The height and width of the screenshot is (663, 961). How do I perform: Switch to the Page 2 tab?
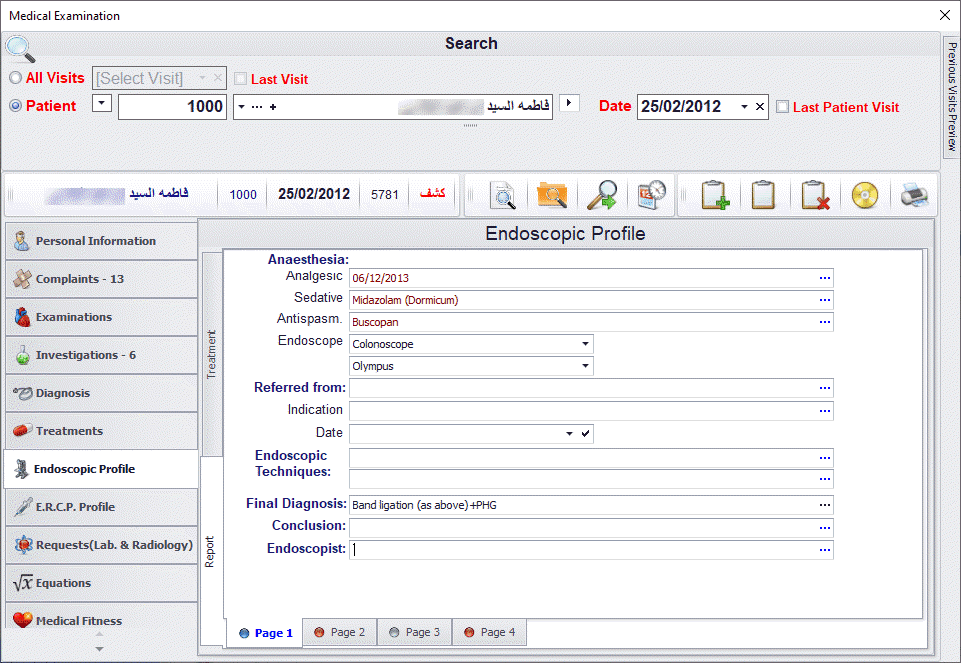(339, 632)
